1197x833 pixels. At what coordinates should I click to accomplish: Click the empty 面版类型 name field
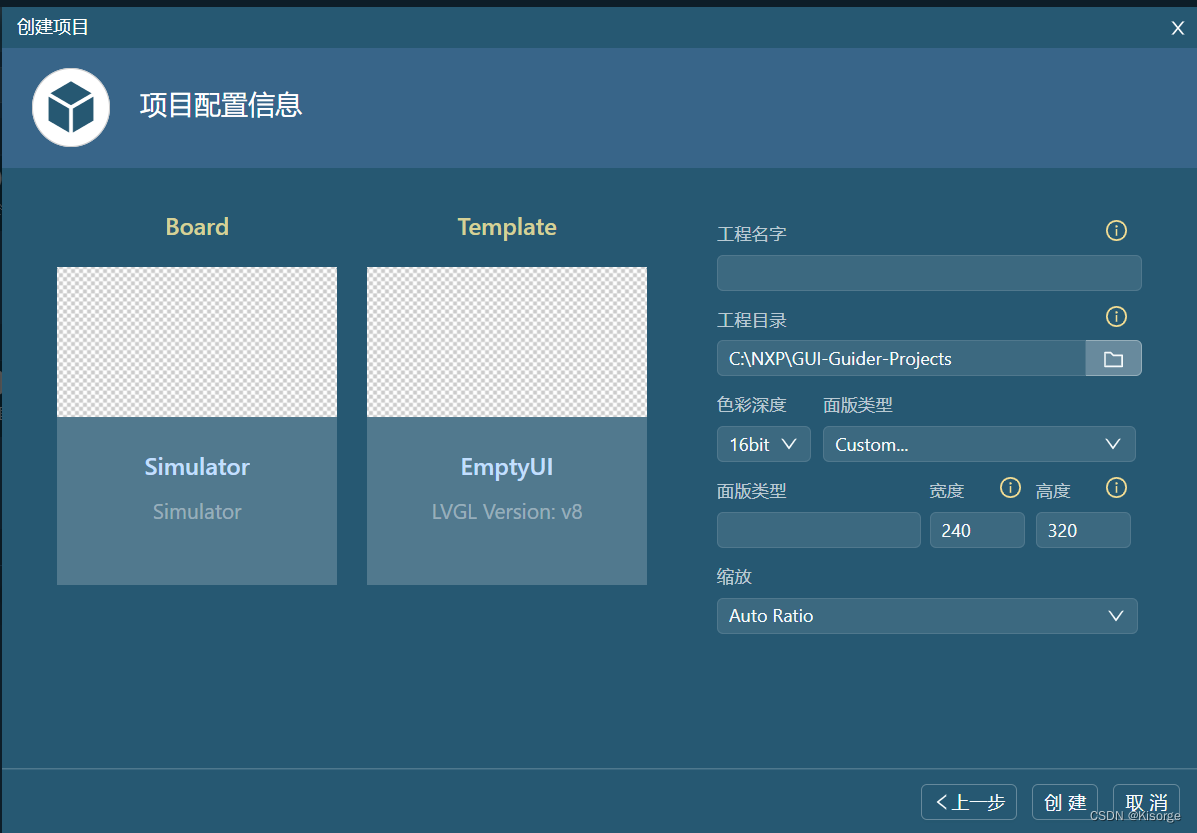coord(818,531)
